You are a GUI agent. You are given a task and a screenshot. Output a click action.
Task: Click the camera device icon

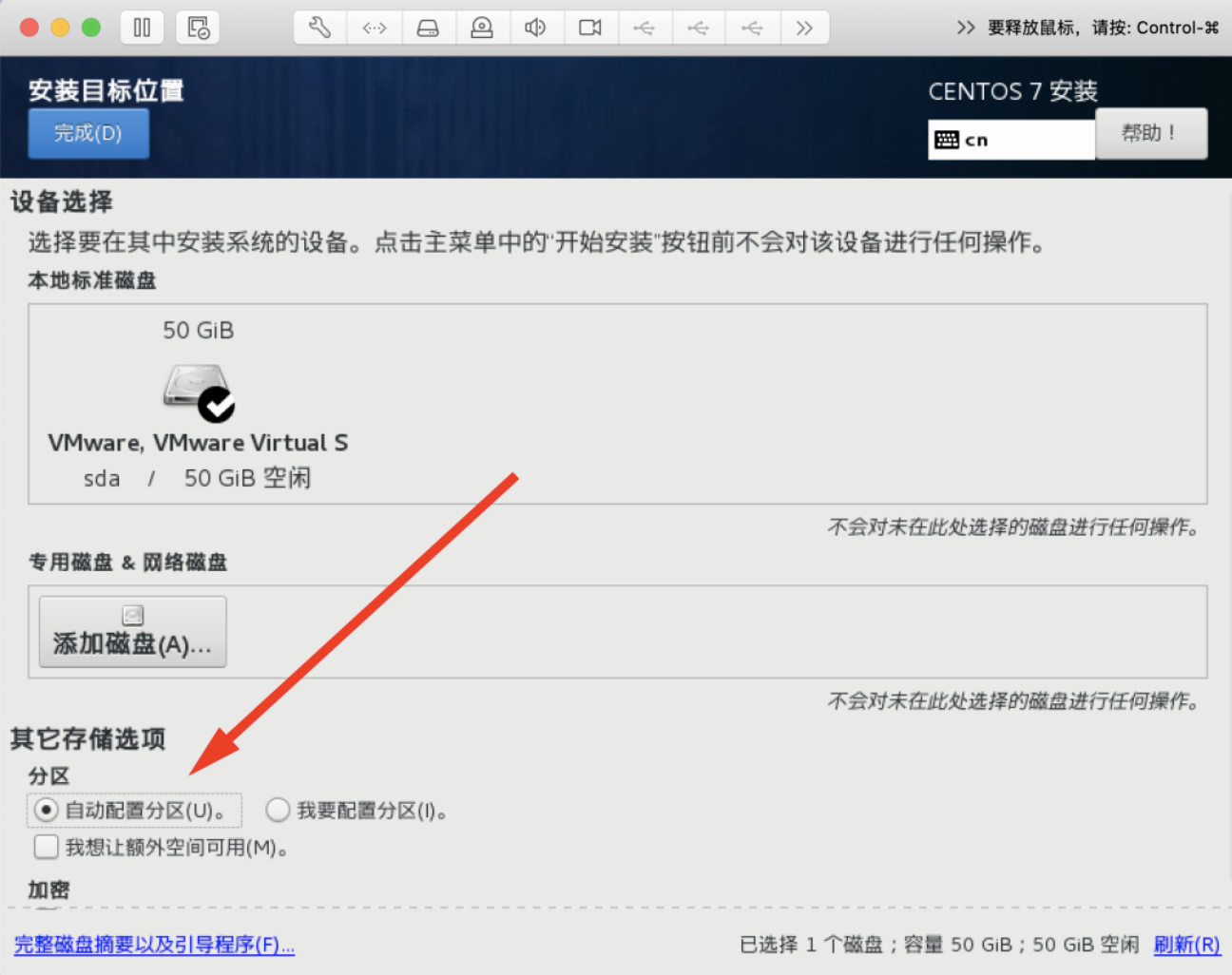point(590,28)
